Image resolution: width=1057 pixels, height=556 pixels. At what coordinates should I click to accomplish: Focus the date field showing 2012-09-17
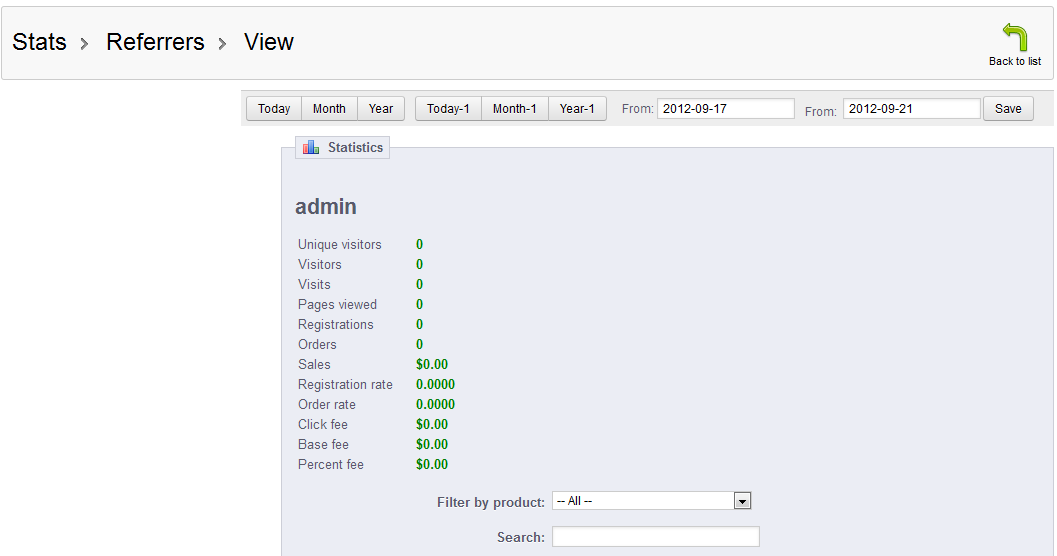pyautogui.click(x=725, y=109)
